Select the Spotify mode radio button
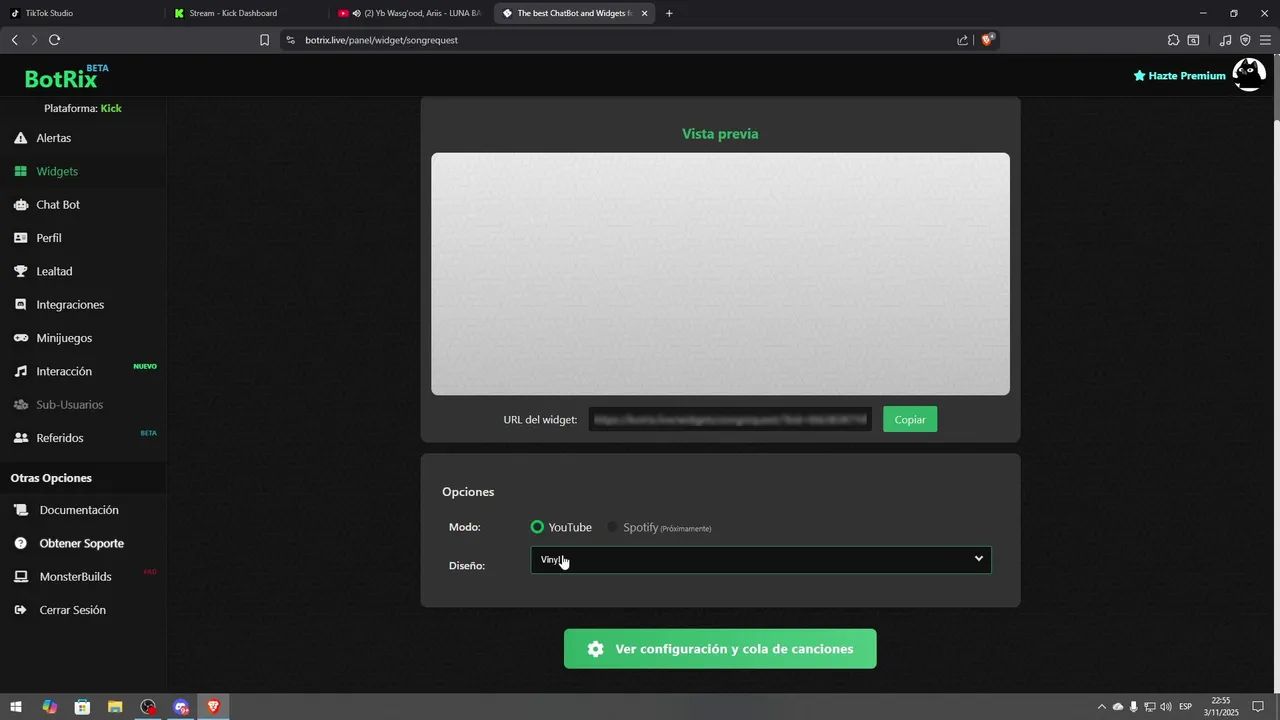This screenshot has width=1280, height=720. 612,527
